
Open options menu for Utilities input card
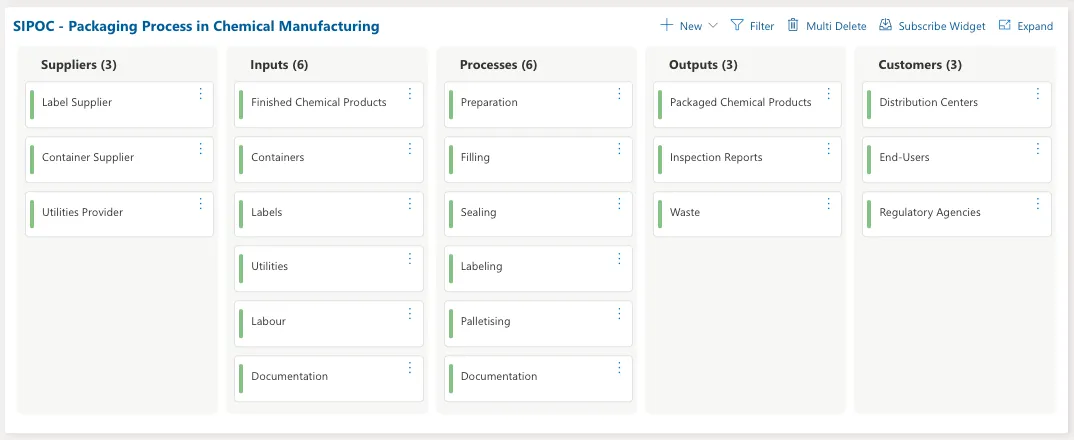click(410, 258)
